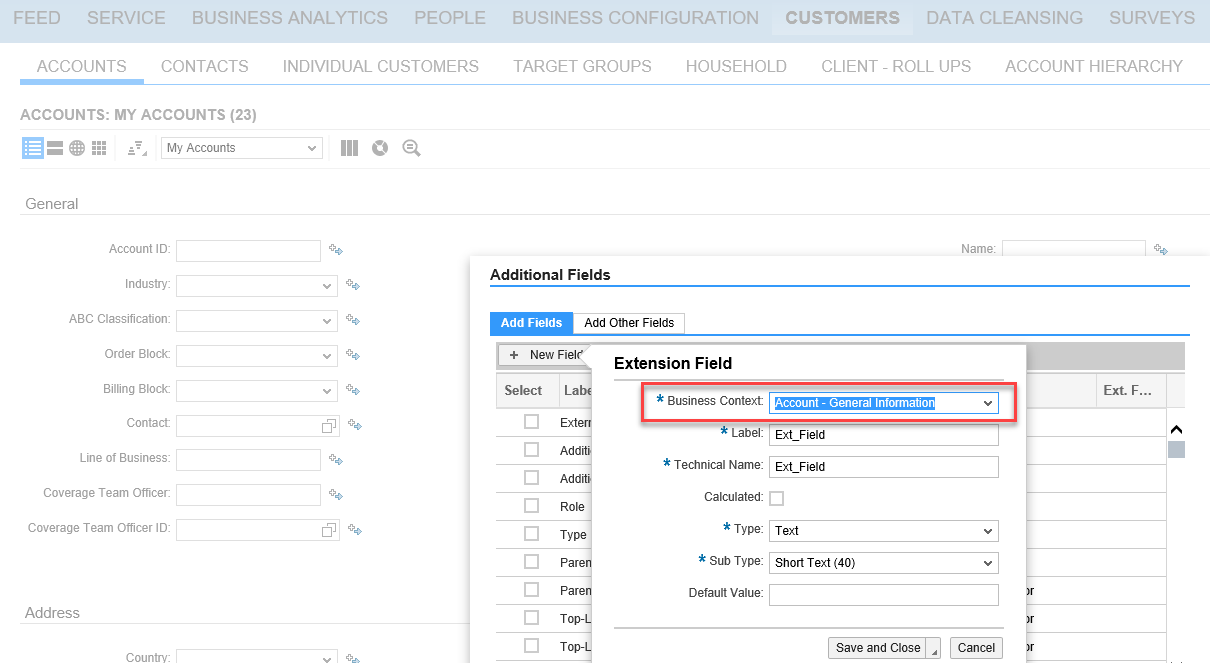
Task: Click adapt icon next to Coverage Team Officer
Action: 337,494
